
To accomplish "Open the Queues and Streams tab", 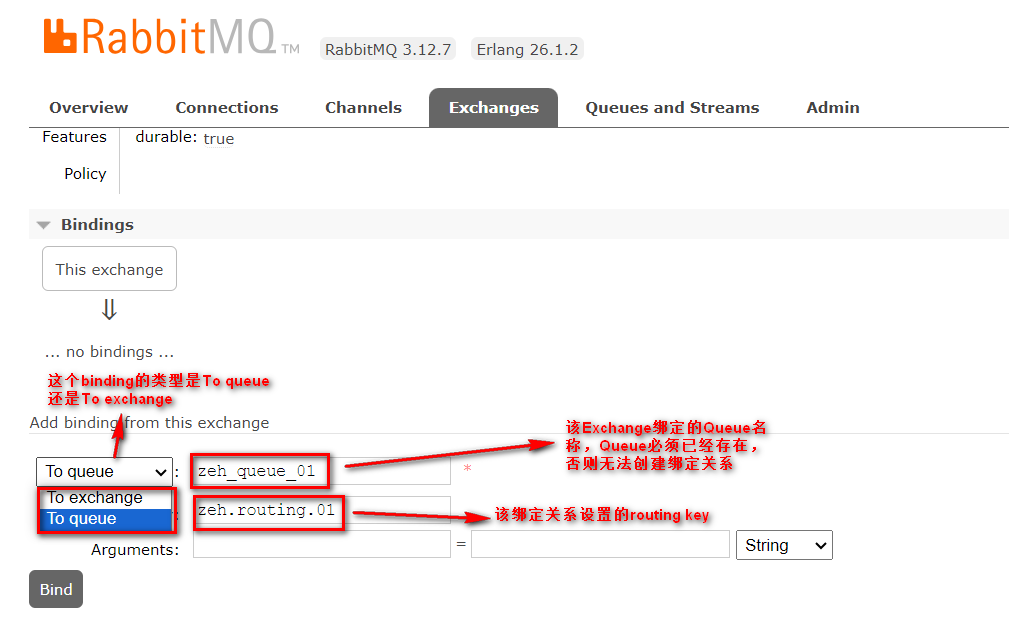I will coord(672,108).
